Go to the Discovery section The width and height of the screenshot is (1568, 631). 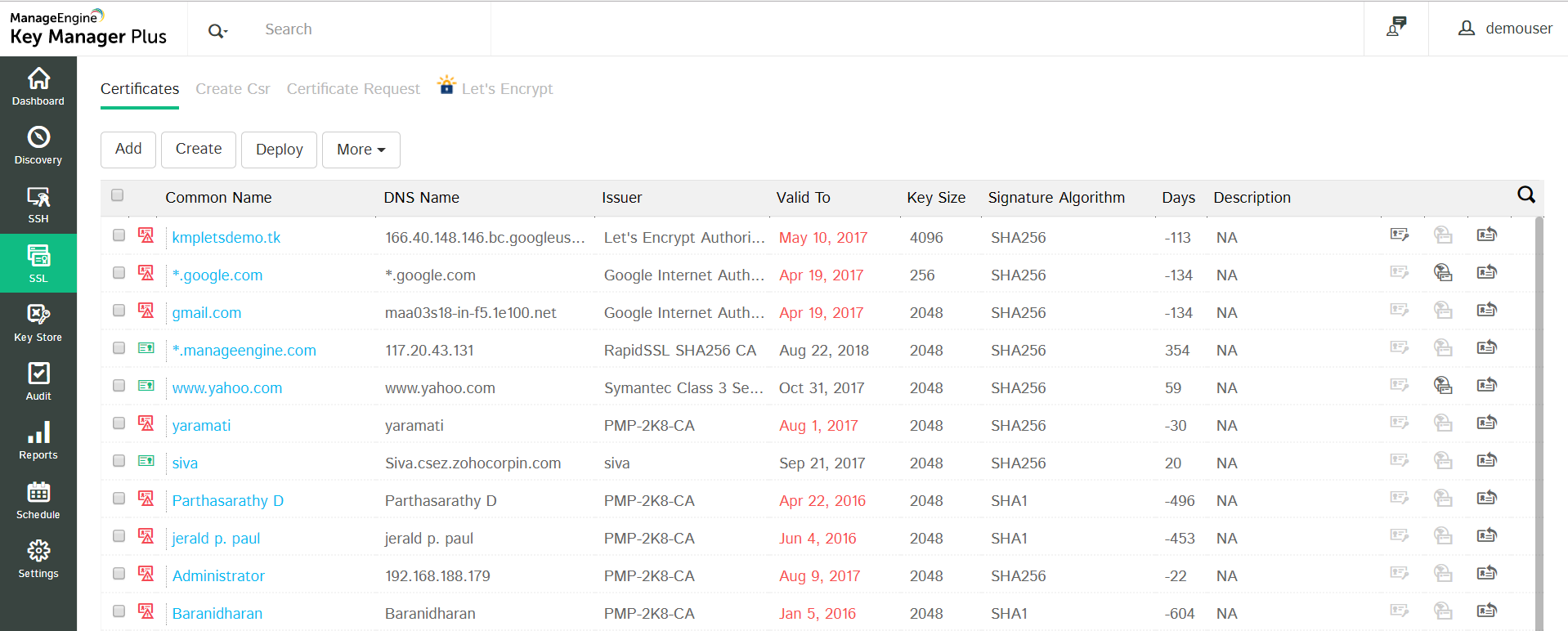point(38,145)
